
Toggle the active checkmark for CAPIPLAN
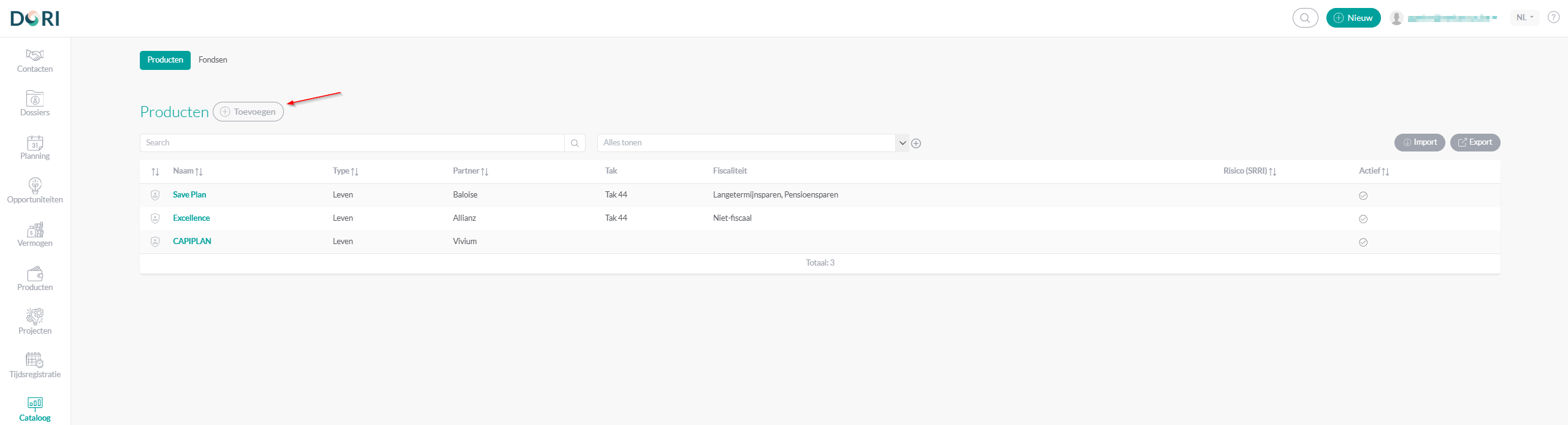(x=1363, y=242)
